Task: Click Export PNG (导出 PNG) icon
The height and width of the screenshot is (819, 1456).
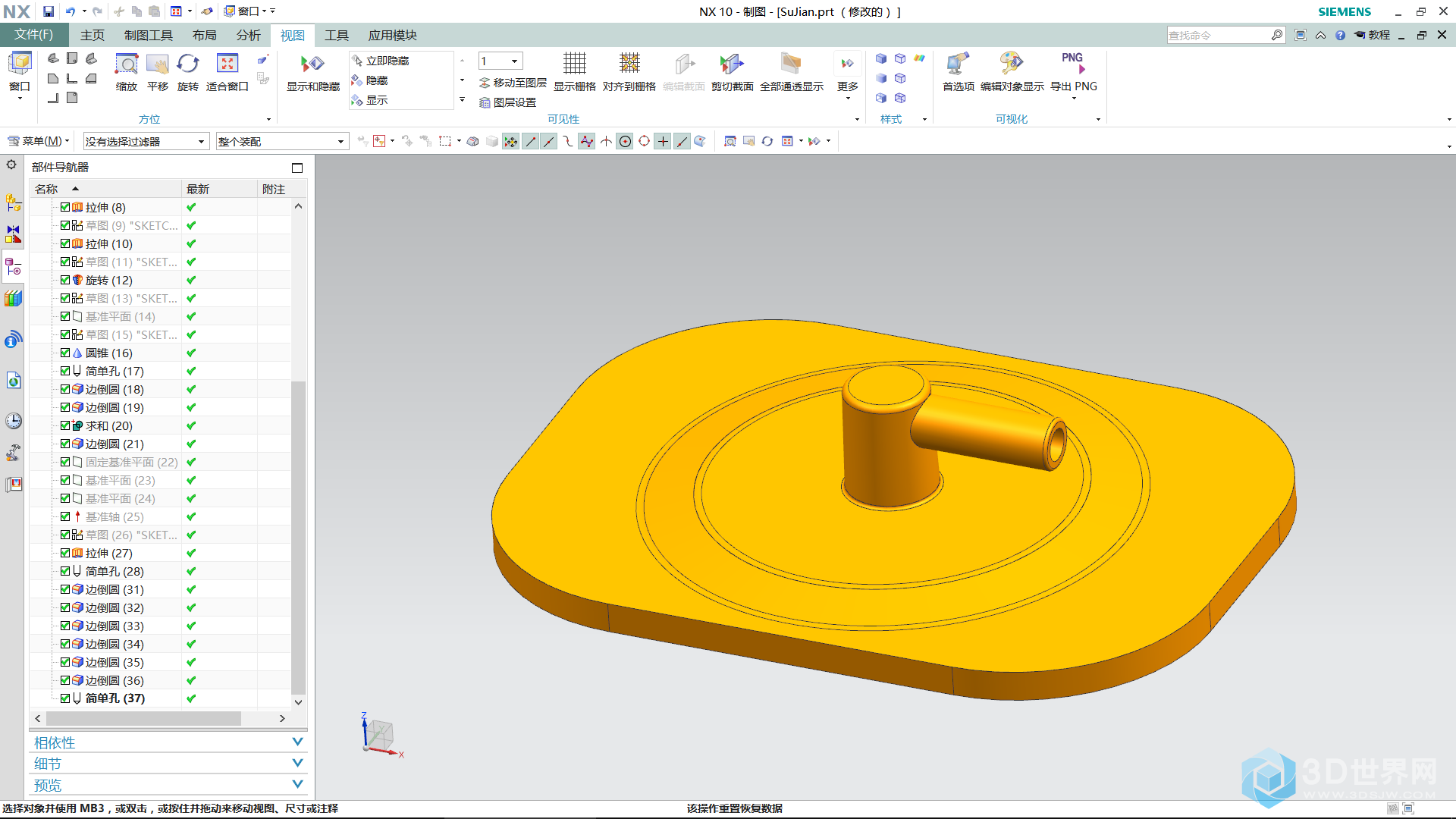Action: pyautogui.click(x=1073, y=64)
